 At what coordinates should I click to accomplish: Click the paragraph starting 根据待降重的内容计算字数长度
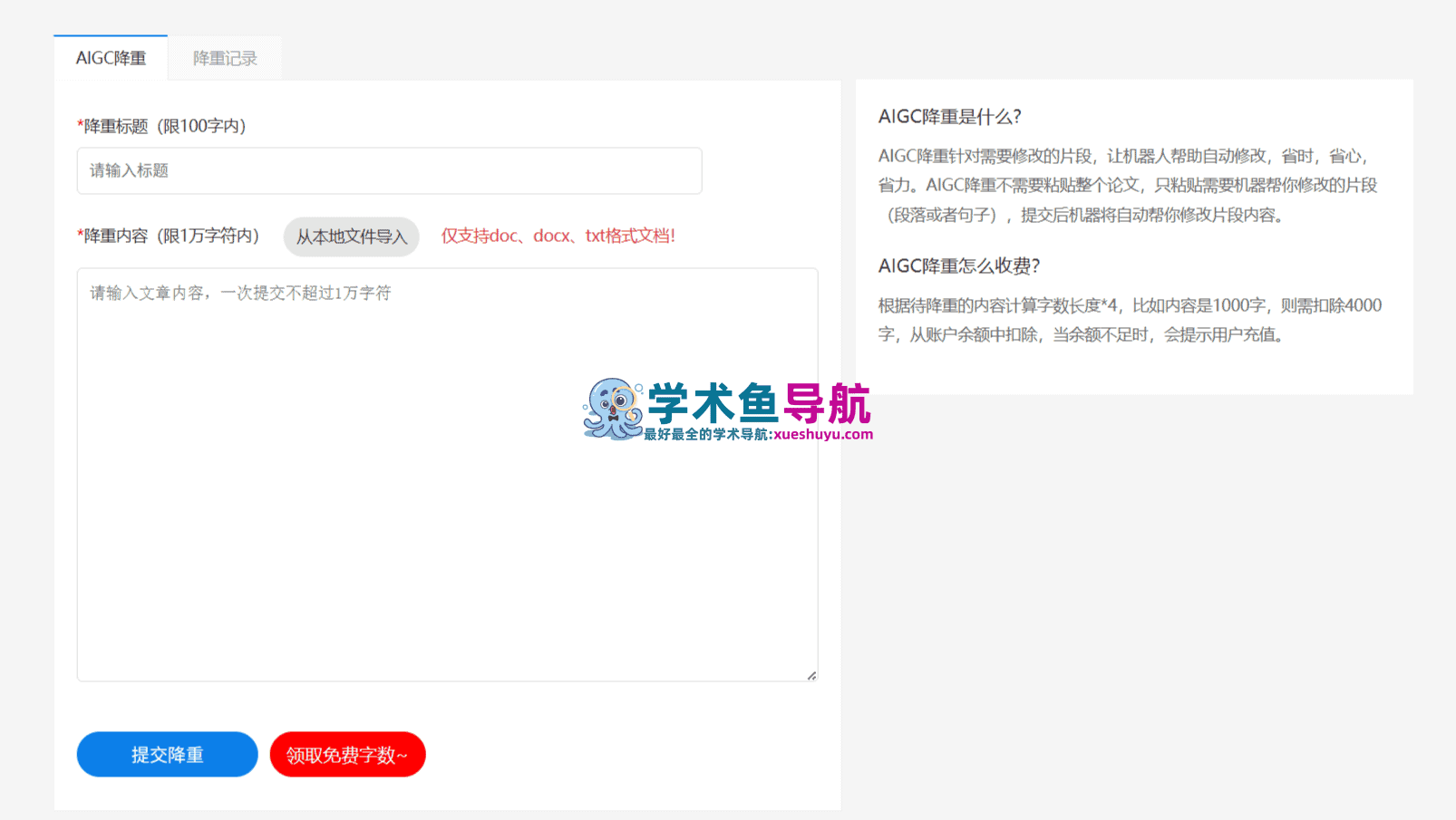tap(1131, 320)
